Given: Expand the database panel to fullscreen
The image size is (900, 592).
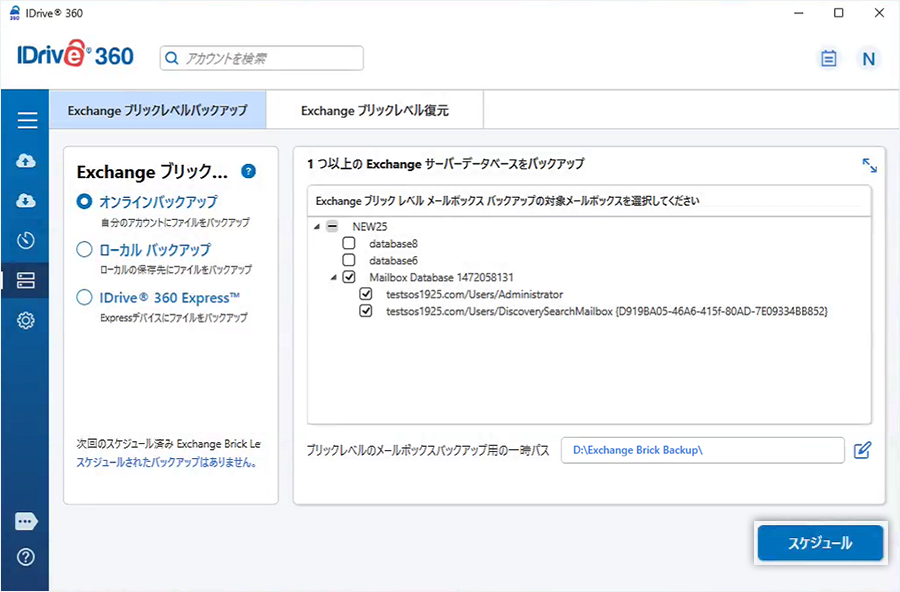Looking at the screenshot, I should pyautogui.click(x=869, y=165).
